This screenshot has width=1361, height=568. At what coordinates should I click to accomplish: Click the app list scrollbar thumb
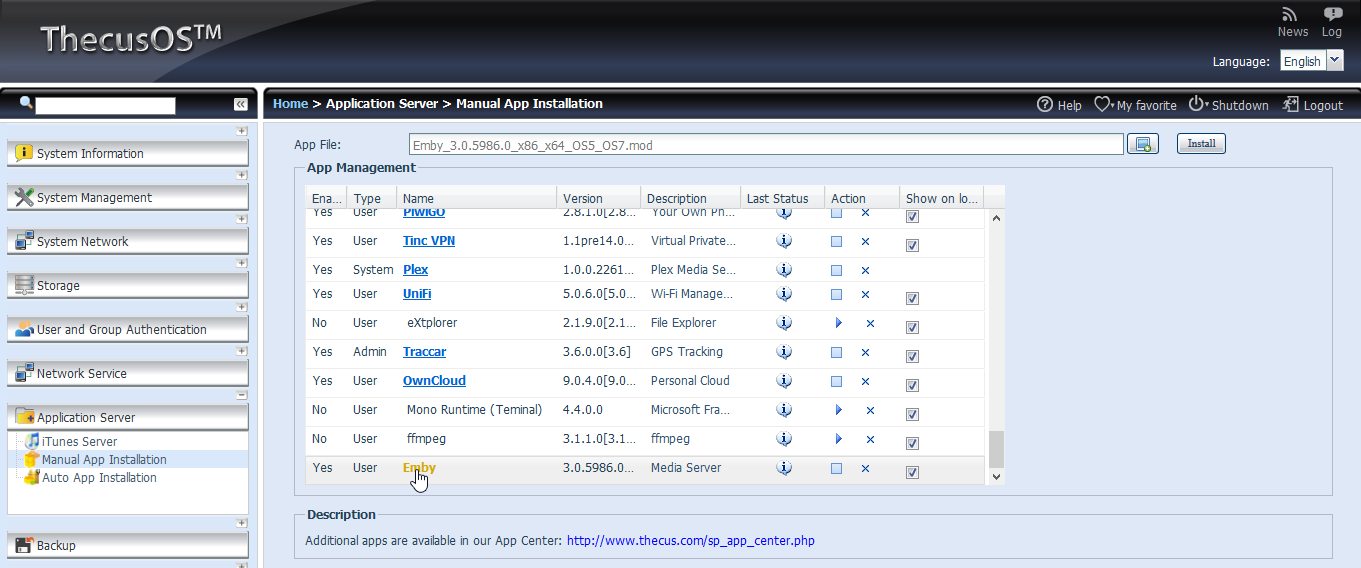coord(995,449)
